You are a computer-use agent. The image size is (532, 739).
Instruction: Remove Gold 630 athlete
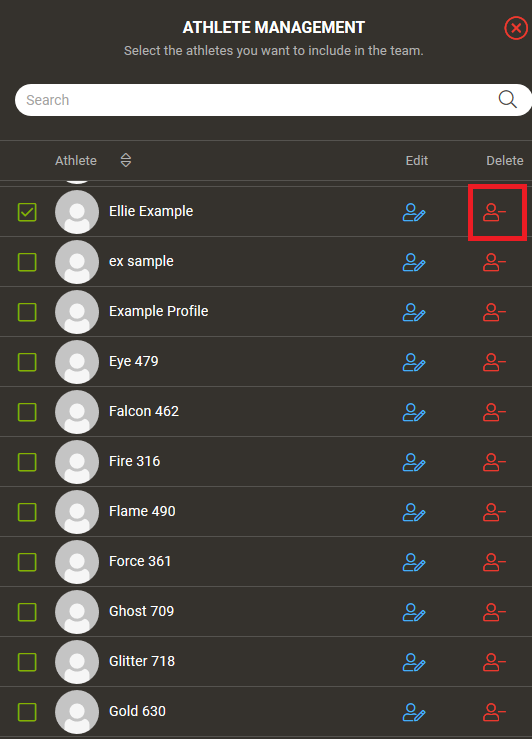pos(494,712)
